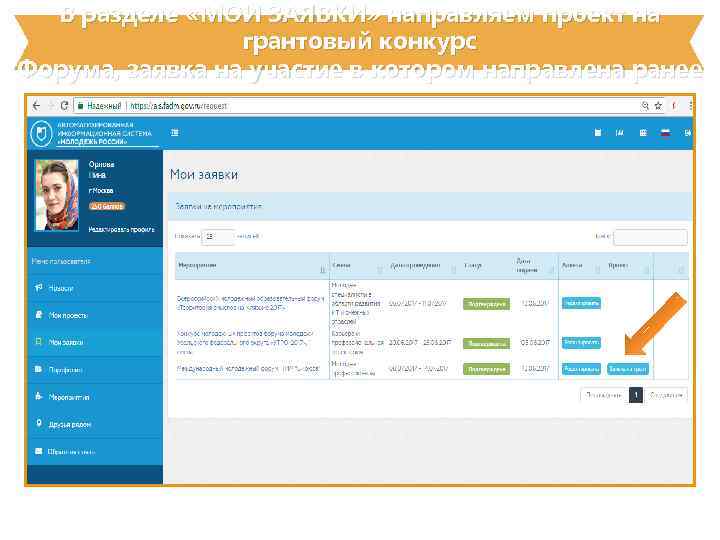Sort table by Даты проведения column

(x=423, y=265)
